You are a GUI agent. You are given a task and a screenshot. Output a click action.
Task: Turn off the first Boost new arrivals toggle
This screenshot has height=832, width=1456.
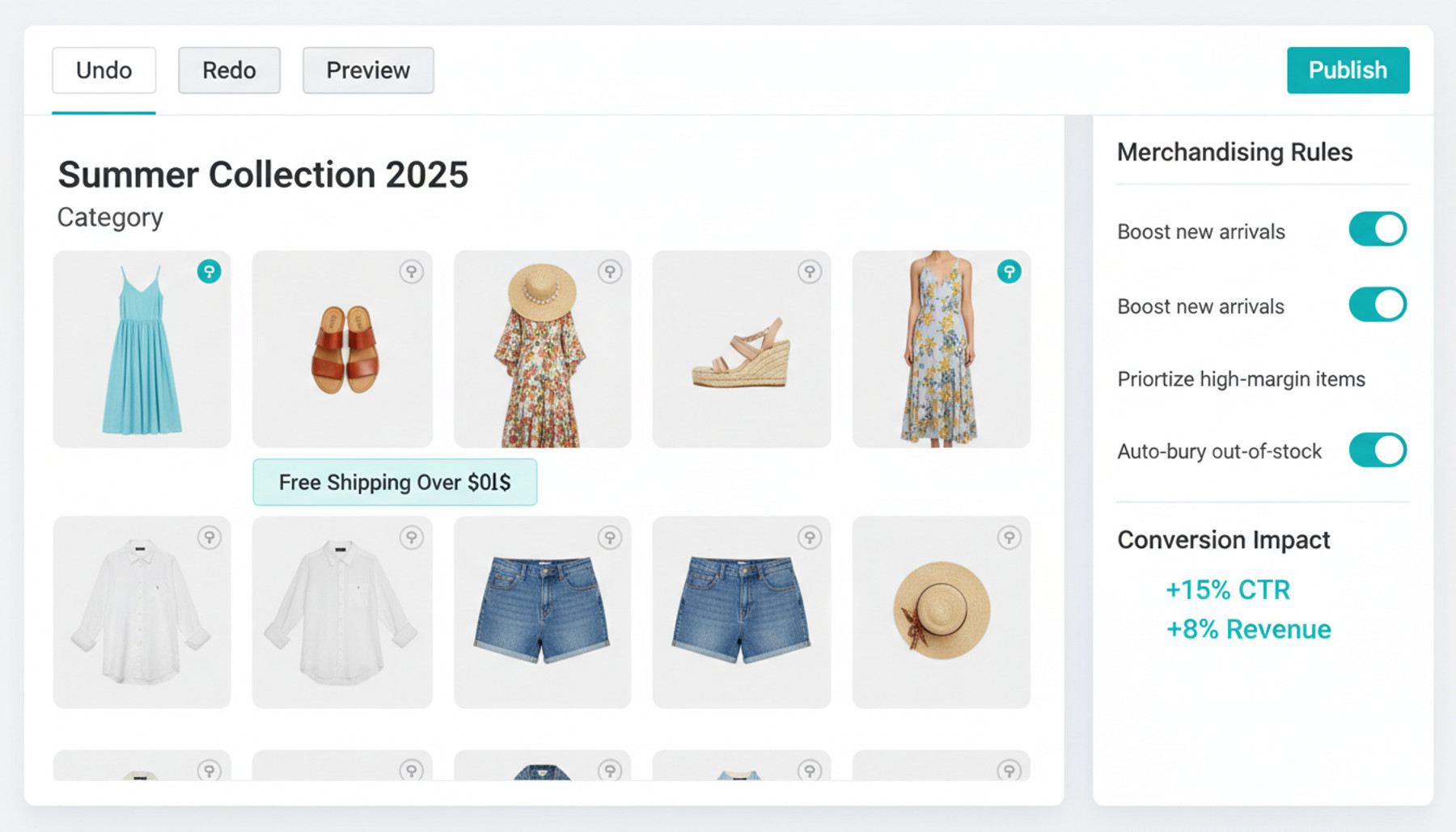1378,230
